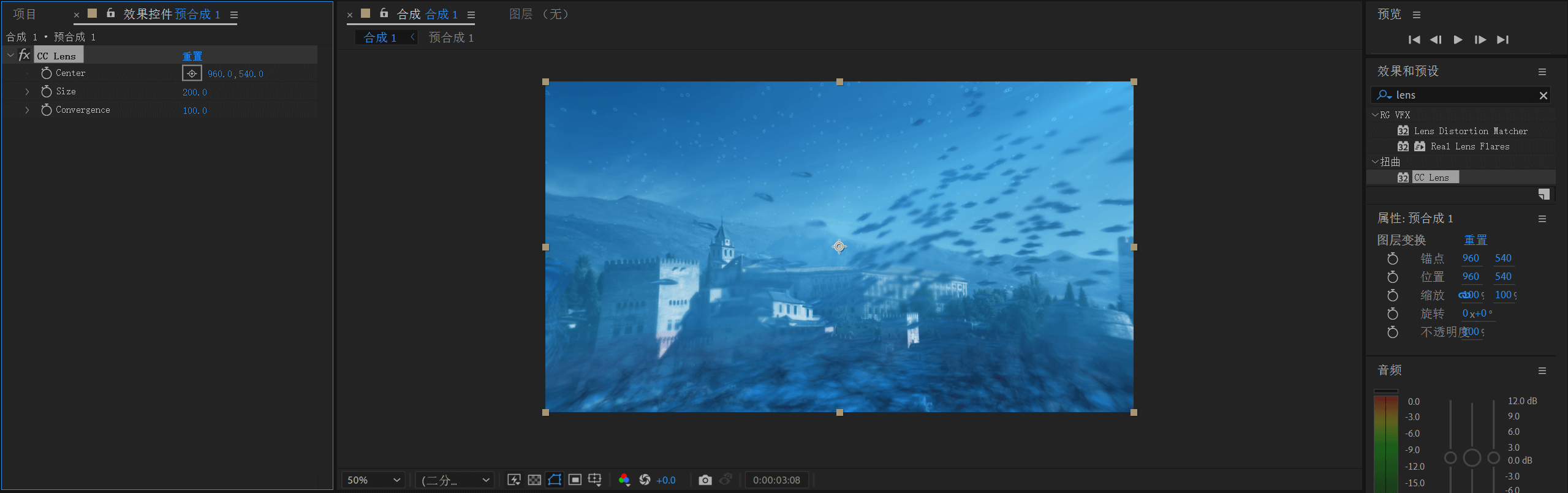This screenshot has height=493, width=1568.
Task: Take a snapshot with the camera icon
Action: (705, 480)
